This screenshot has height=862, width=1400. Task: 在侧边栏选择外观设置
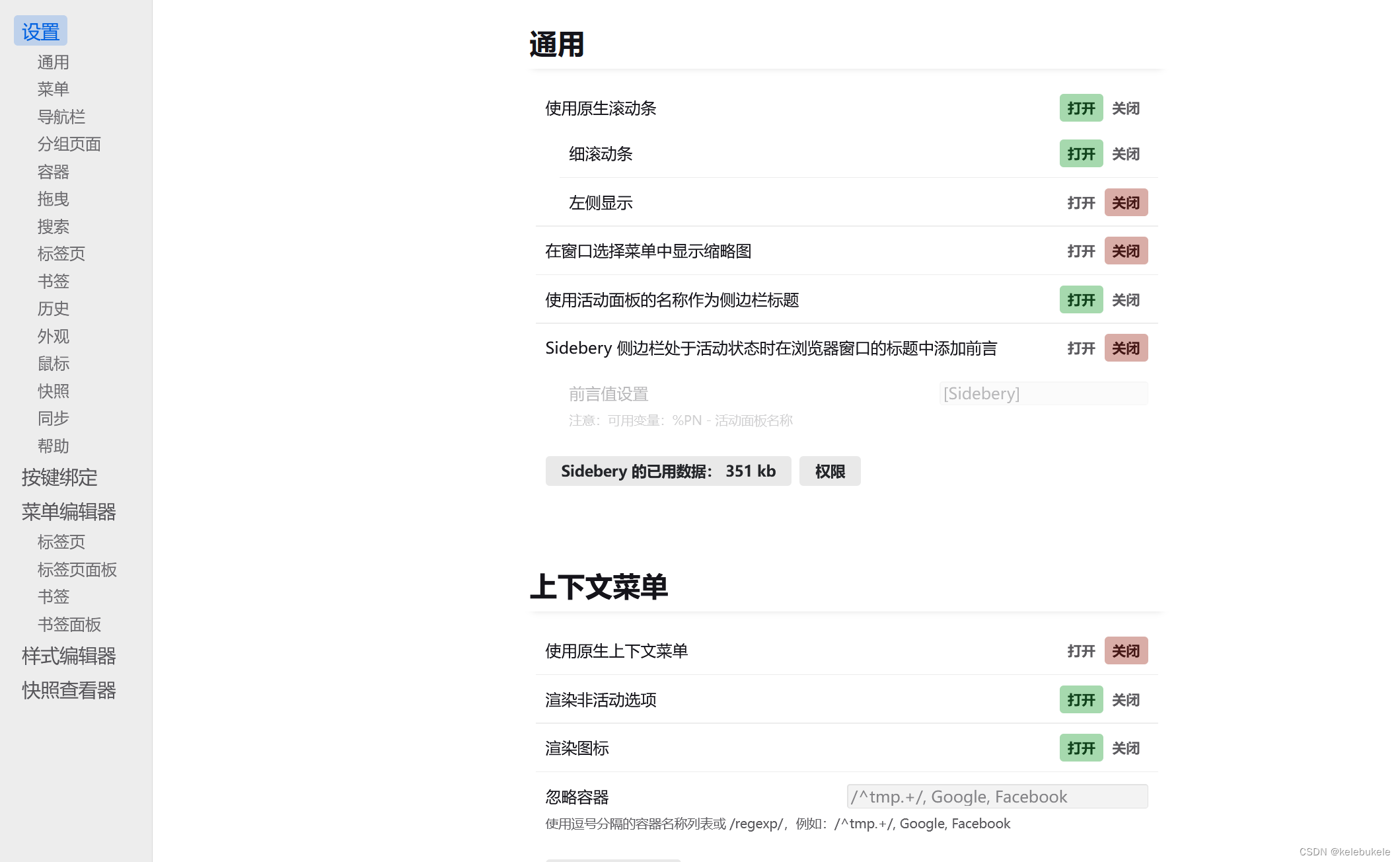point(53,336)
